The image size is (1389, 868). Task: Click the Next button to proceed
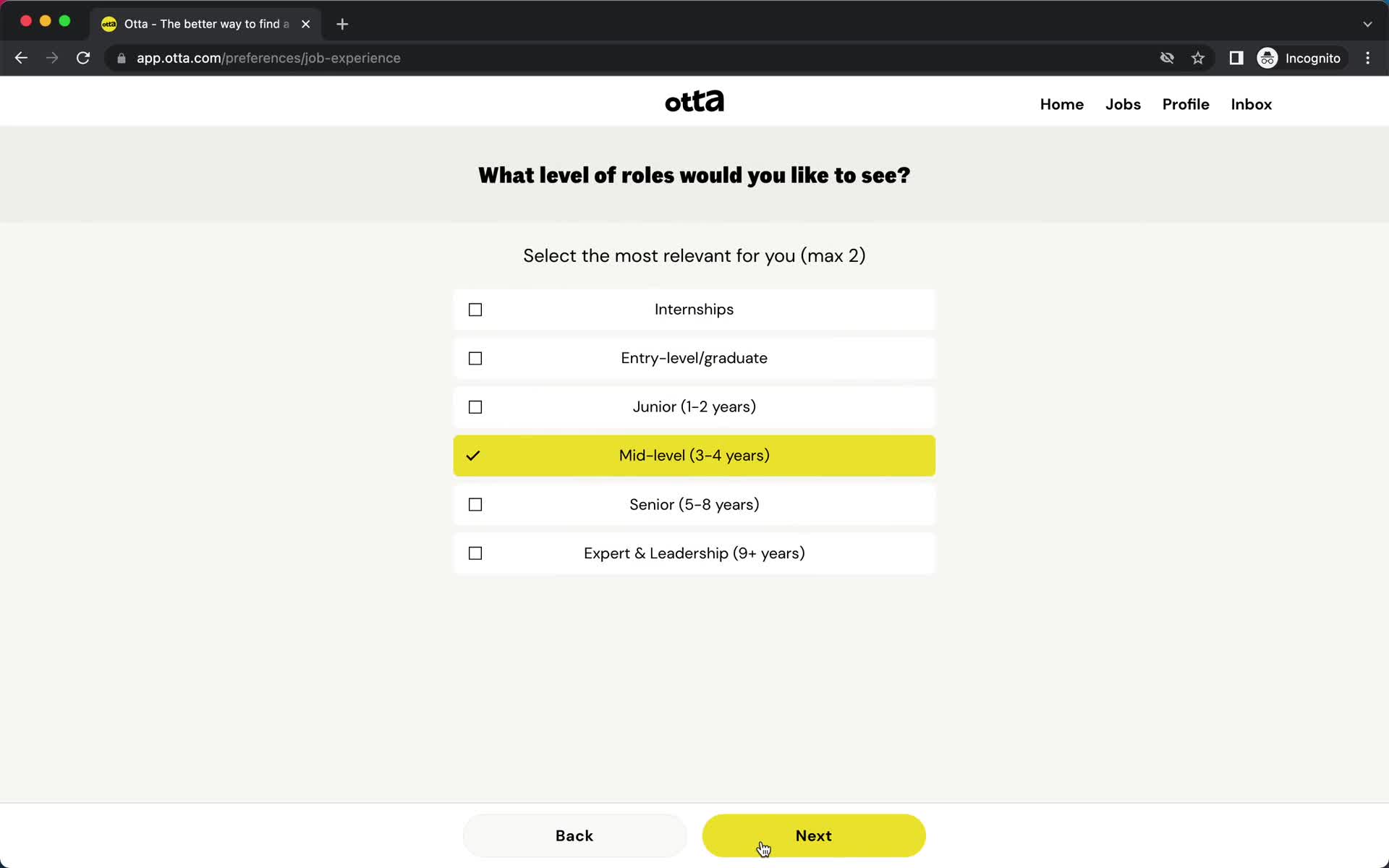click(x=813, y=835)
